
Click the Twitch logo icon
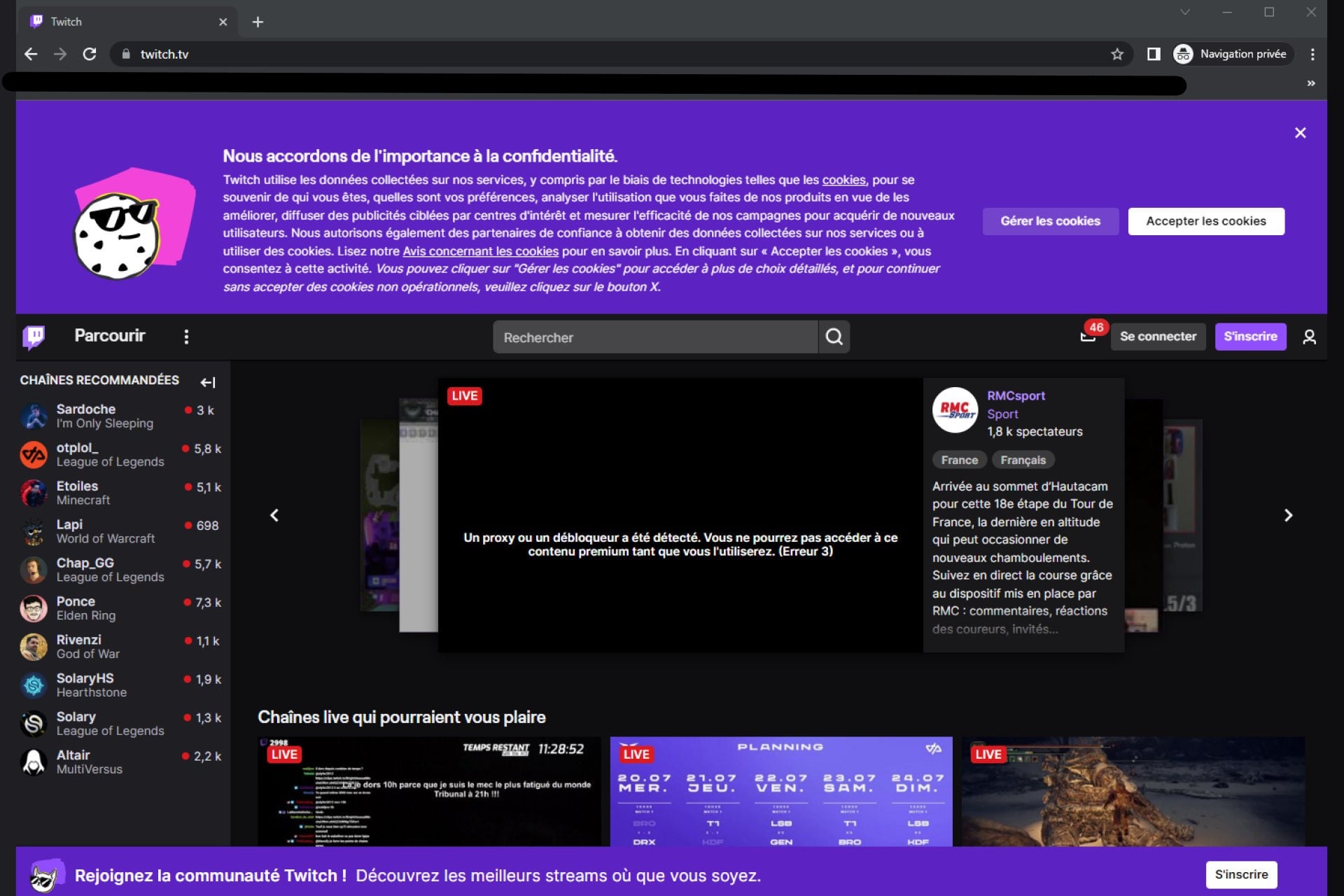pyautogui.click(x=34, y=336)
